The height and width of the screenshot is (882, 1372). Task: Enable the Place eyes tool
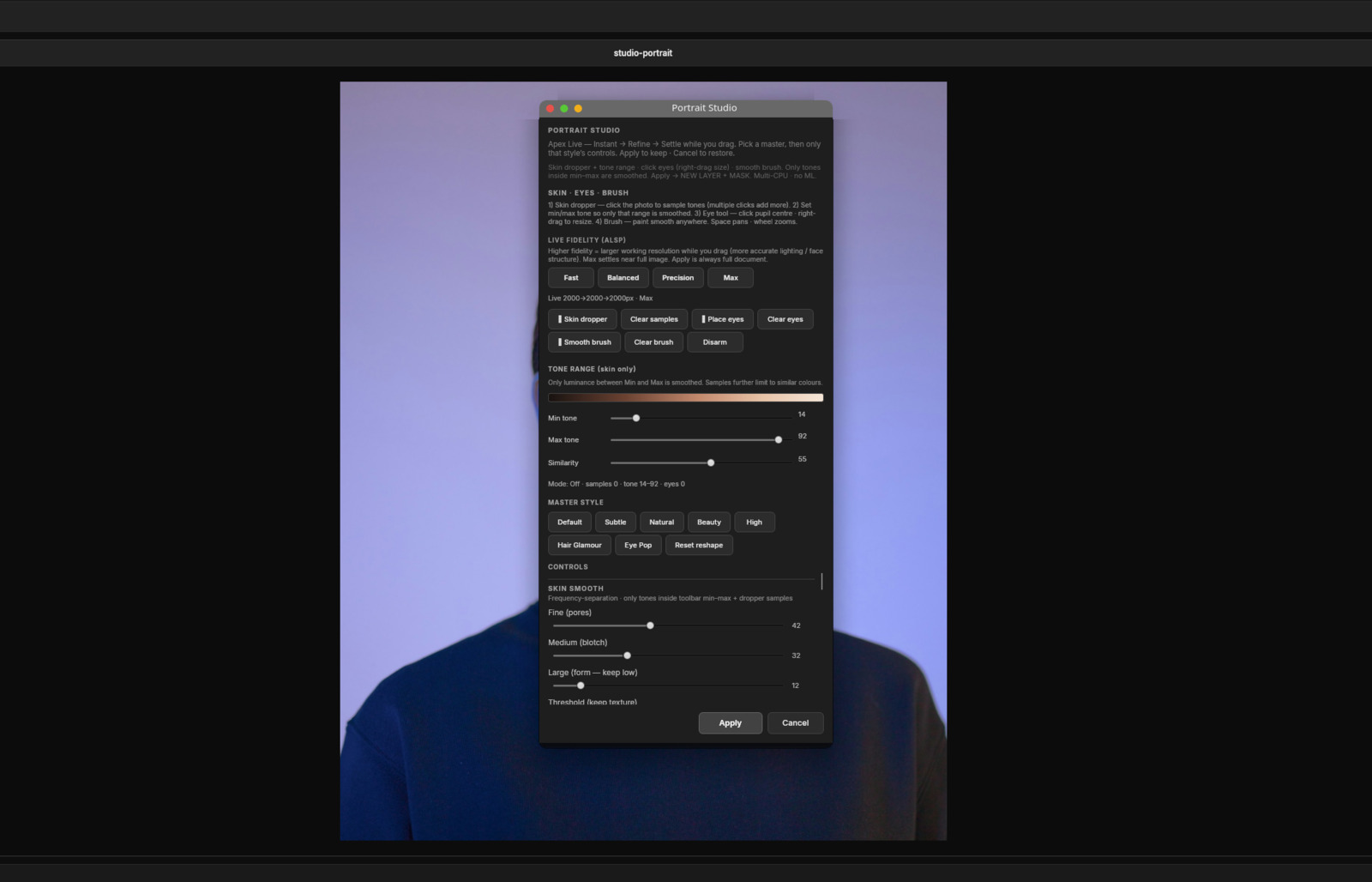click(x=722, y=319)
